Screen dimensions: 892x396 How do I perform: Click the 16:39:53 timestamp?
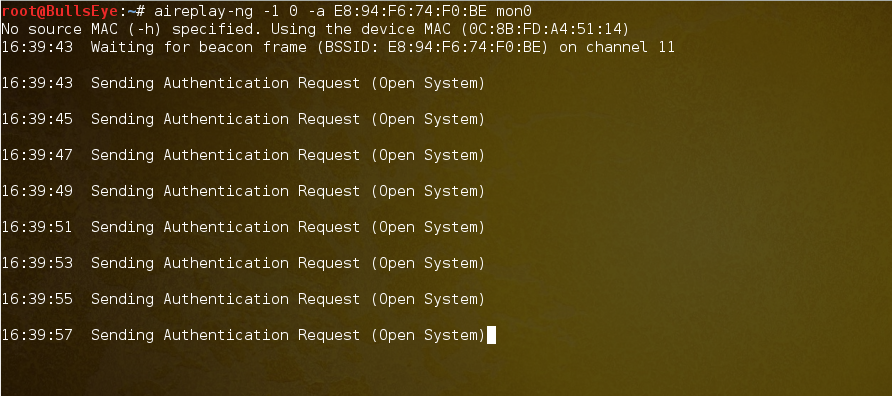pyautogui.click(x=37, y=263)
